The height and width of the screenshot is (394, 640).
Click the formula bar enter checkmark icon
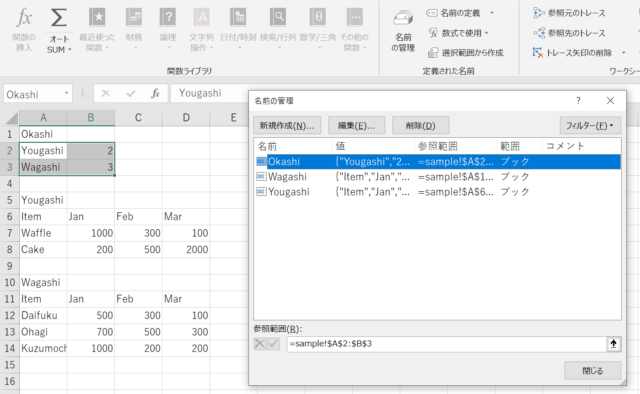click(x=131, y=93)
